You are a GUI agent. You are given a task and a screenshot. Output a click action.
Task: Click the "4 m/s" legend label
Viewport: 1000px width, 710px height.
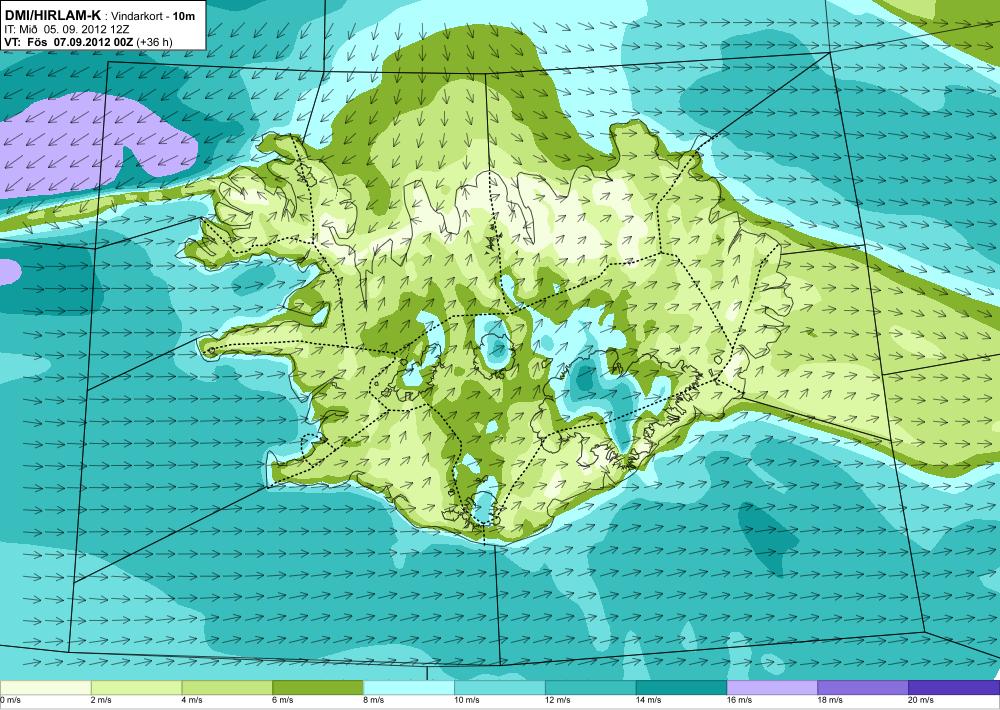[192, 700]
